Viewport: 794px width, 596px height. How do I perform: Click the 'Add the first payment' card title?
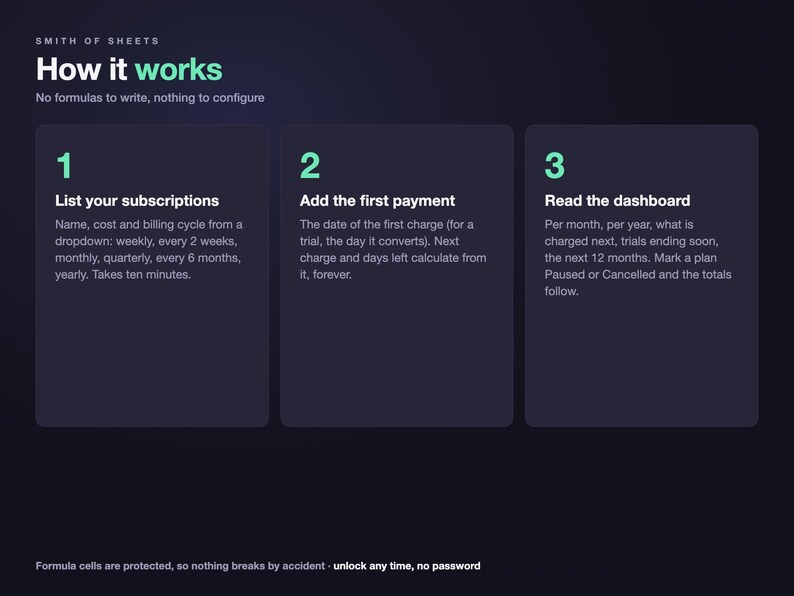pos(377,201)
